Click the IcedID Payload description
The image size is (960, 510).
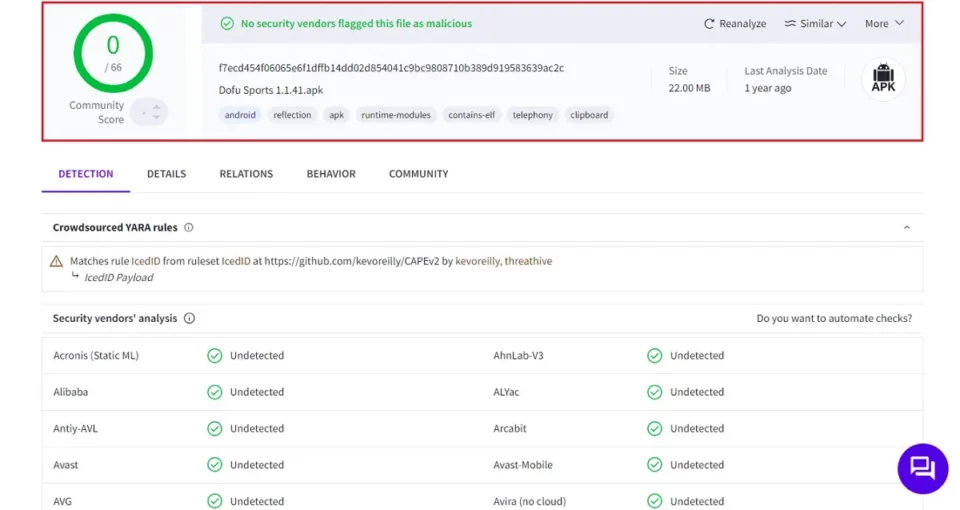[119, 278]
